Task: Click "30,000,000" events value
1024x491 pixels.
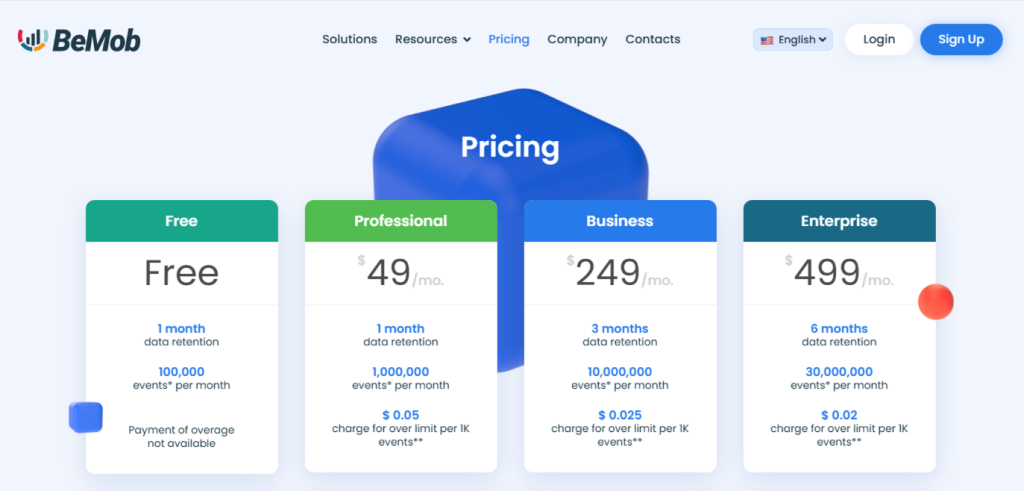Action: pyautogui.click(x=839, y=372)
